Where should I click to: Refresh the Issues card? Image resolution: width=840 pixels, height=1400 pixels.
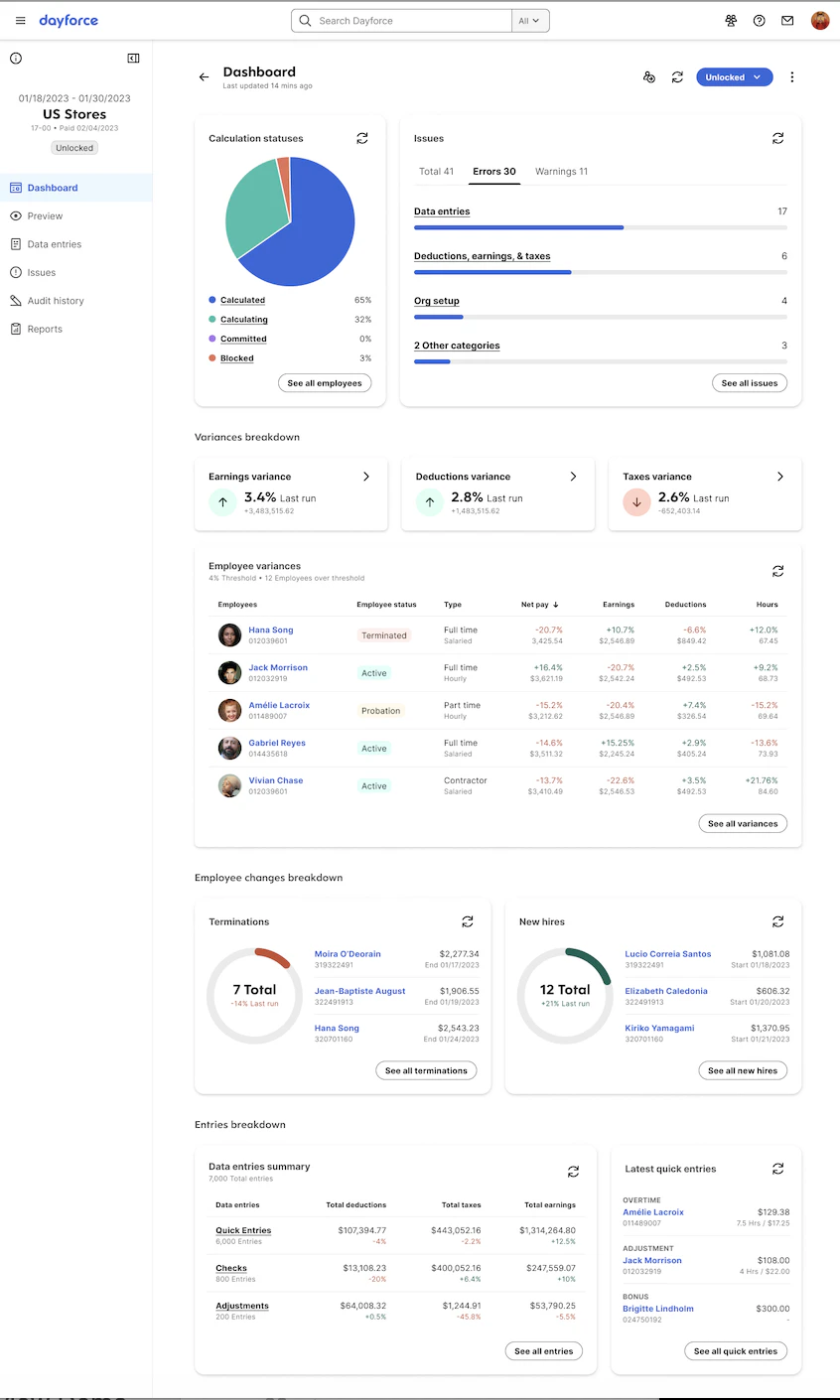(x=777, y=139)
